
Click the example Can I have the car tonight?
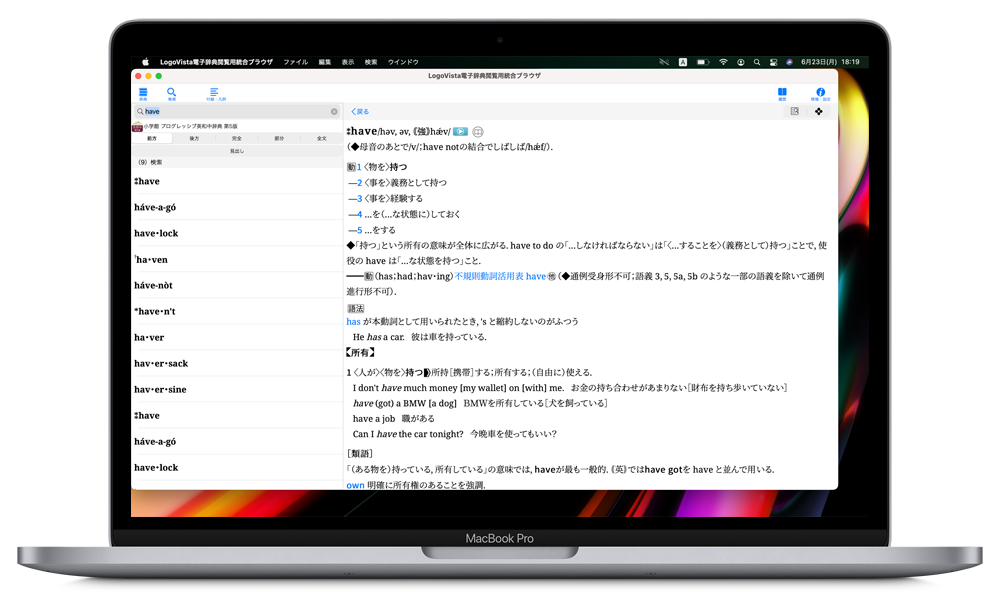pos(408,434)
